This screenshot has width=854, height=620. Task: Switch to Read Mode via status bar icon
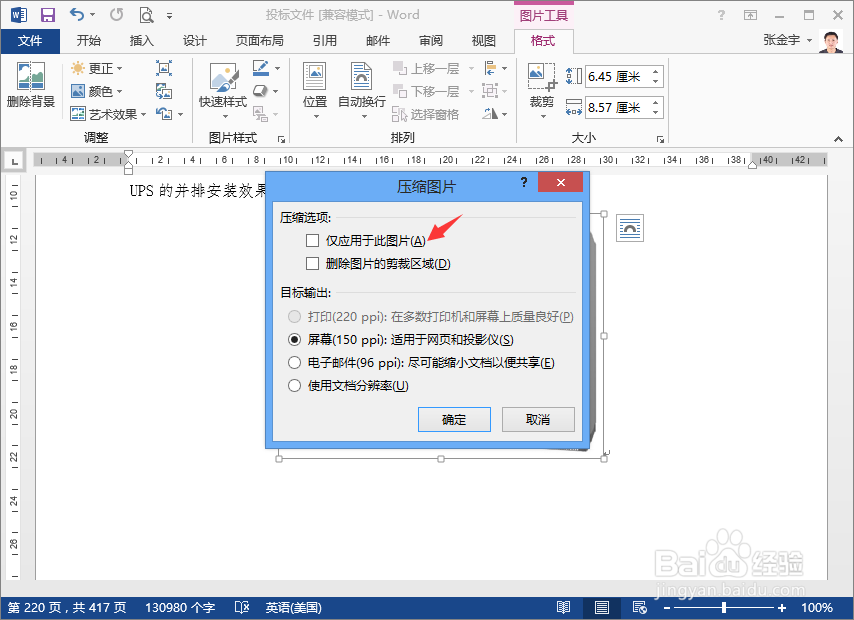[563, 607]
